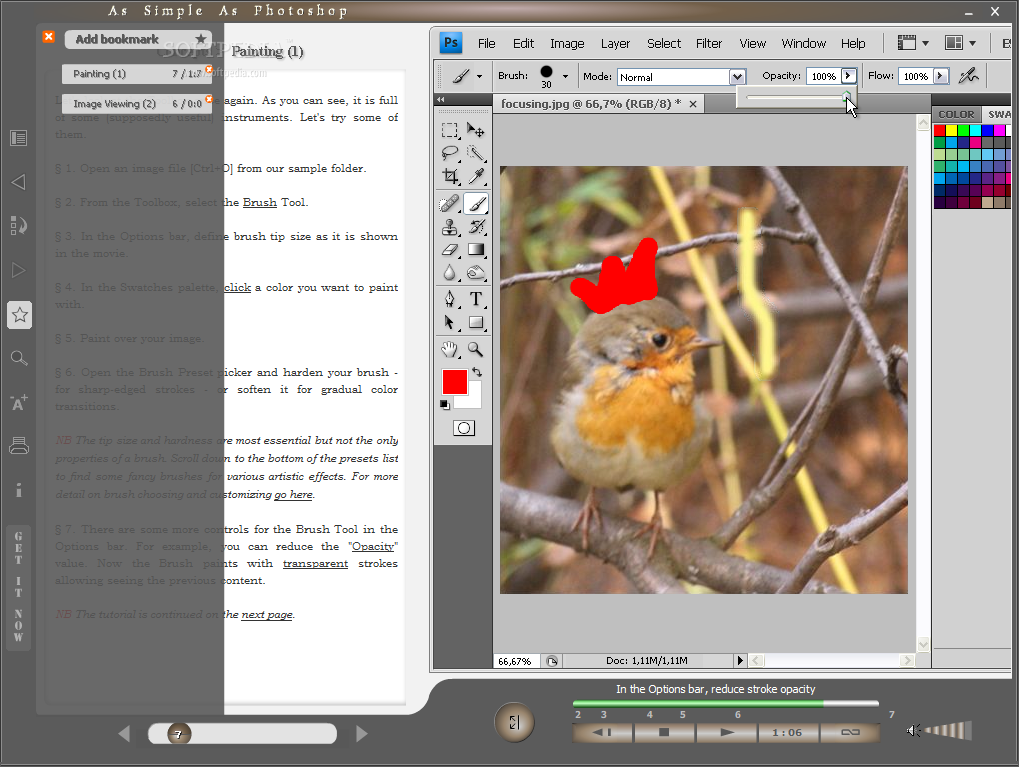1019x767 pixels.
Task: Click the Opacity popup slider handle
Action: (x=847, y=97)
